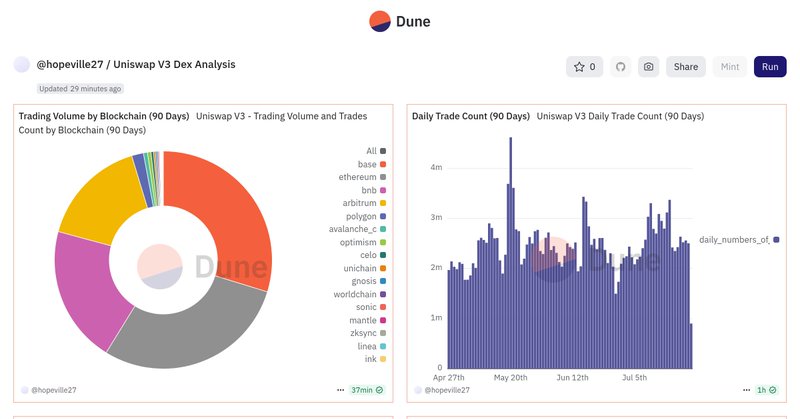Select the 'zksync' legend entry
Image resolution: width=800 pixels, height=419 pixels.
[367, 333]
